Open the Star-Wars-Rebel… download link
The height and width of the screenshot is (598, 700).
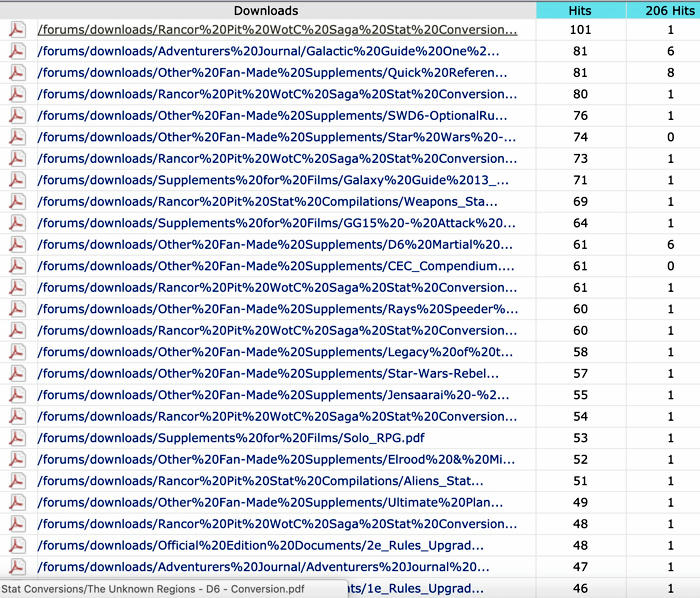click(x=268, y=373)
